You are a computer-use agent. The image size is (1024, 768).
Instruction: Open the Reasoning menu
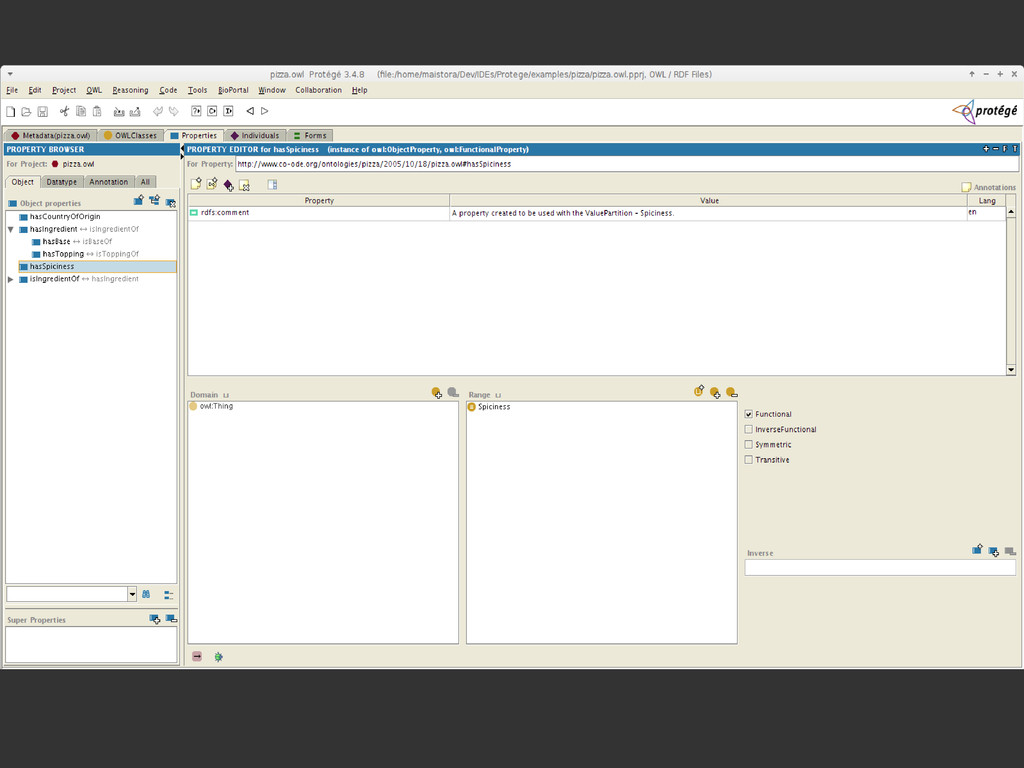130,90
